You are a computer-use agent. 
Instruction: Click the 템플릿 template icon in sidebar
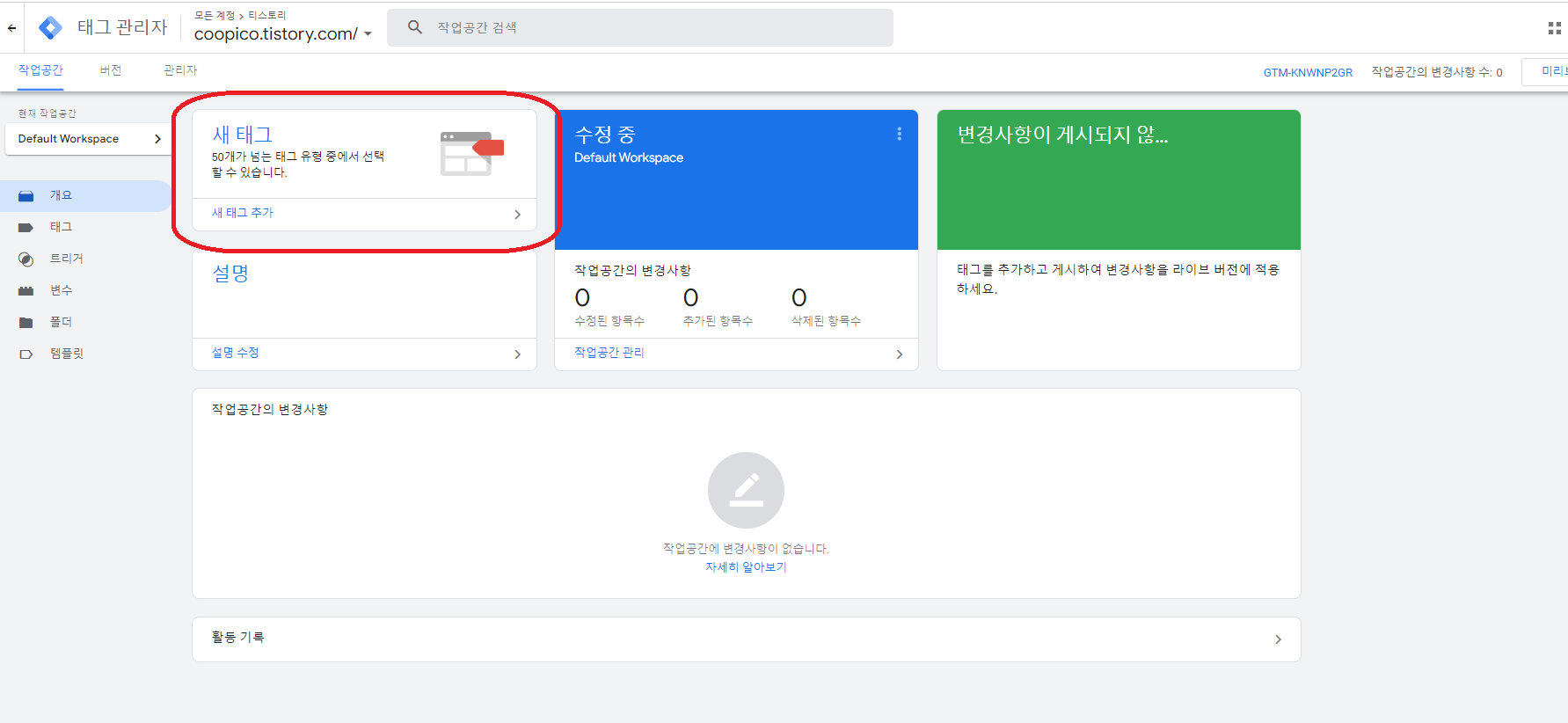(x=26, y=354)
